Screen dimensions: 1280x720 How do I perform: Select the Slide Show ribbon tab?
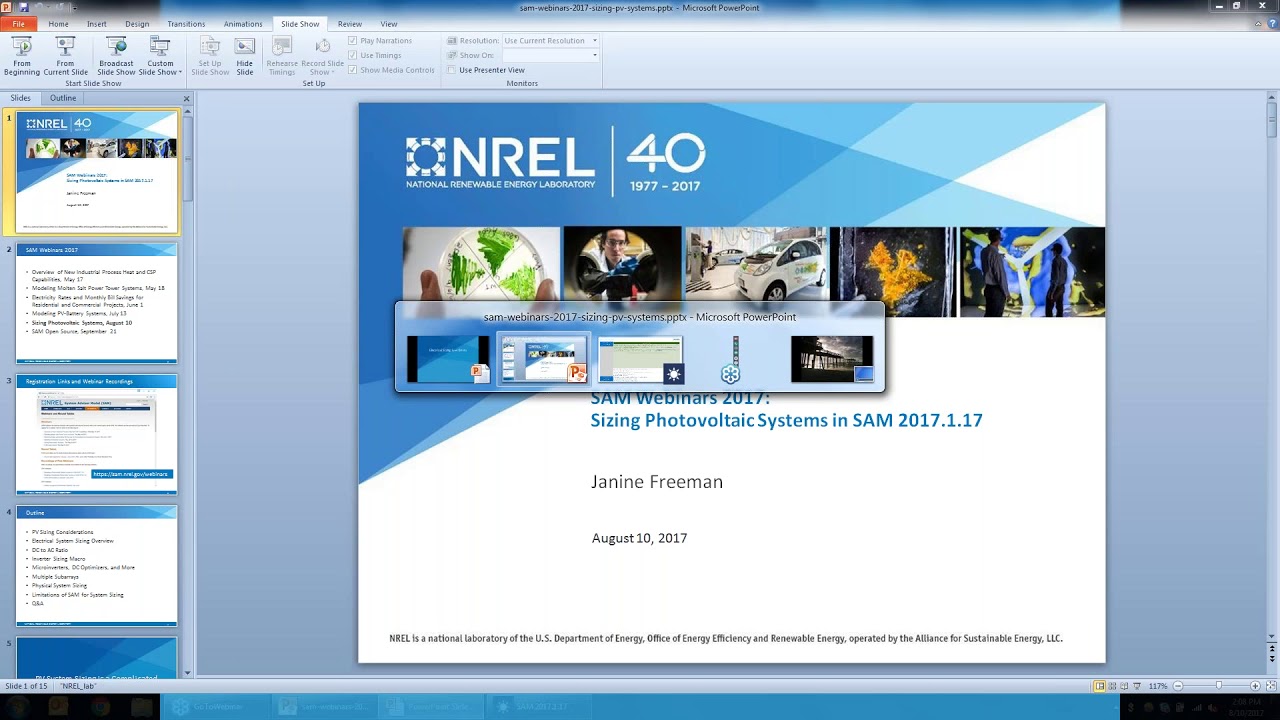point(300,24)
